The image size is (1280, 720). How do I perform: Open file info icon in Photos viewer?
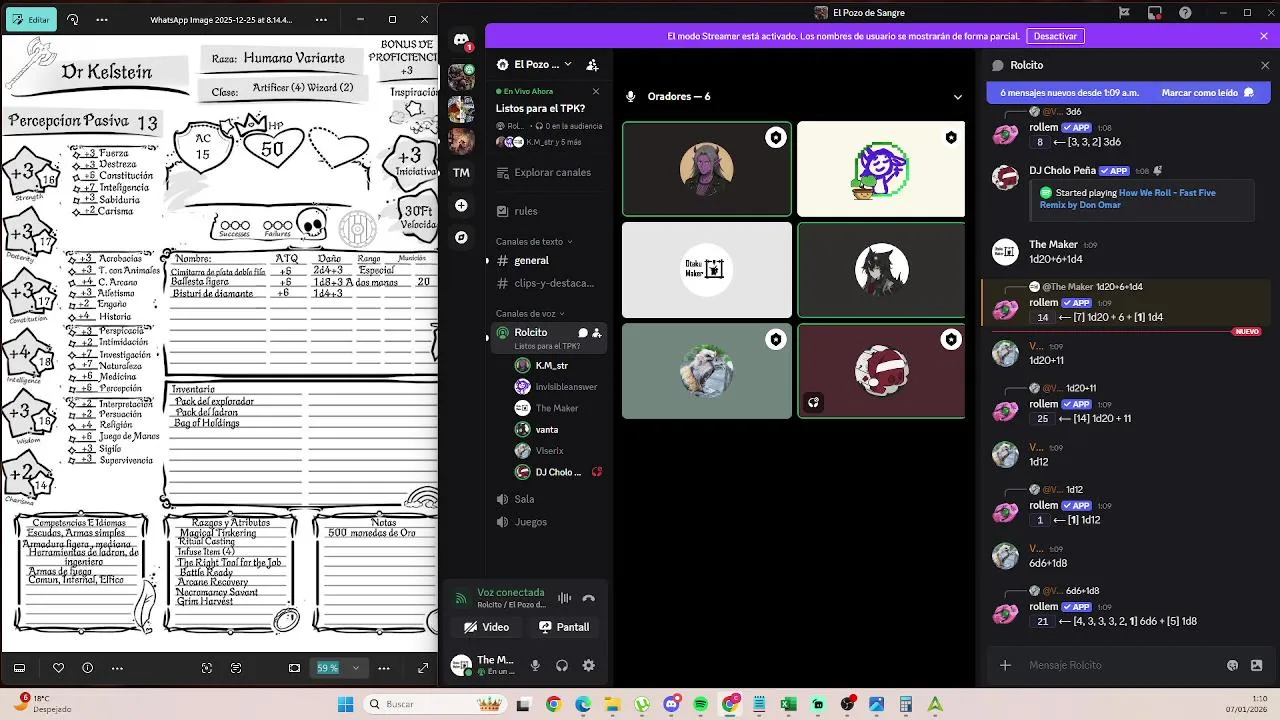click(x=87, y=667)
